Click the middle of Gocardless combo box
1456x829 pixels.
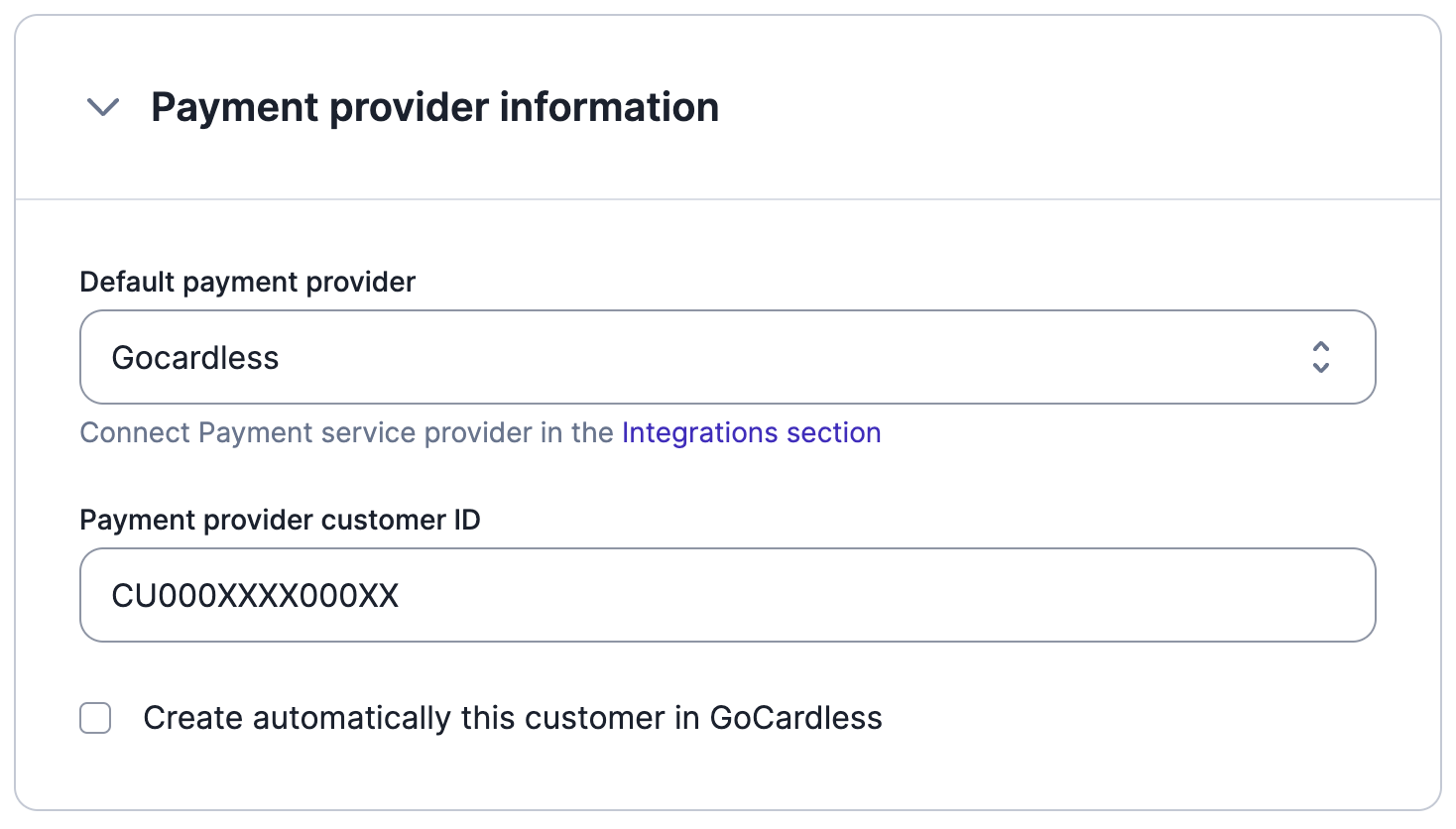727,357
